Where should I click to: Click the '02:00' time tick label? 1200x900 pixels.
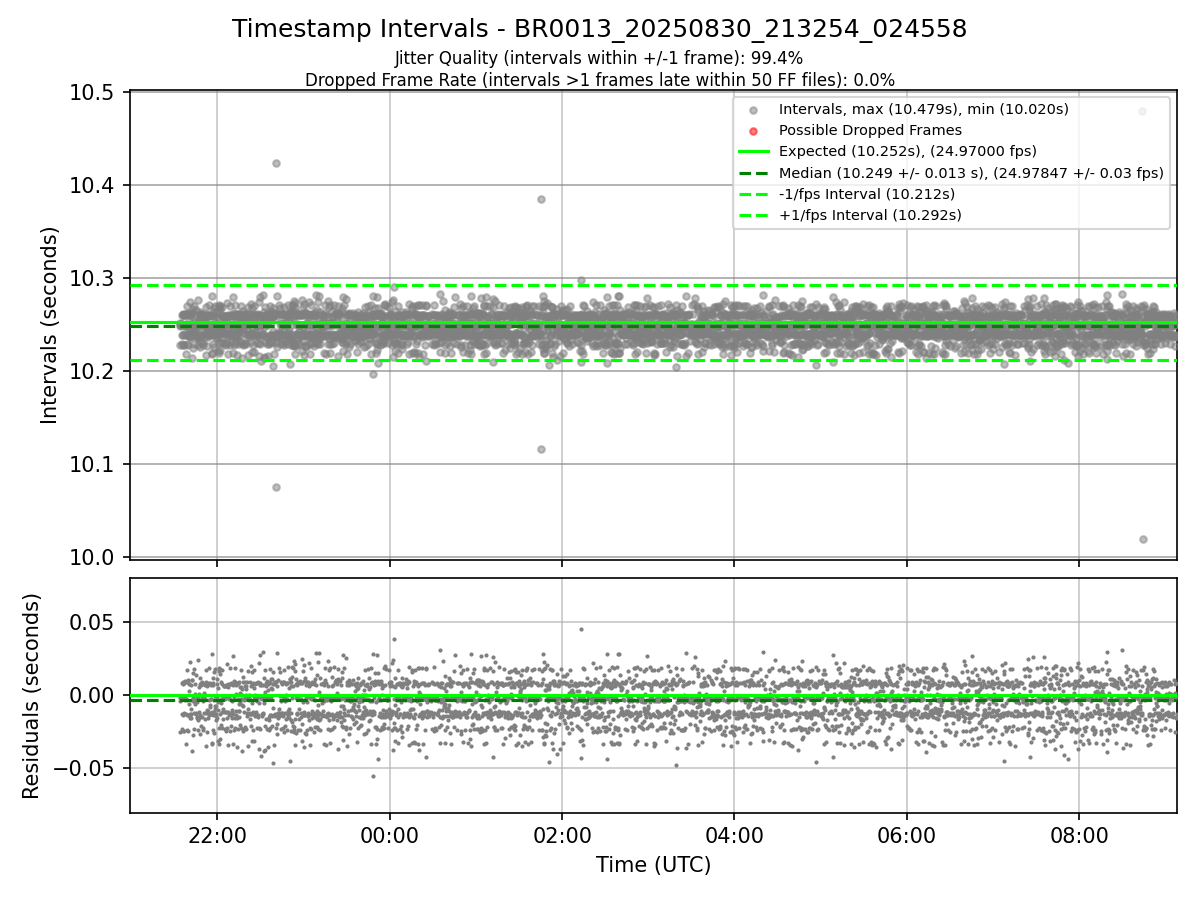pos(561,835)
